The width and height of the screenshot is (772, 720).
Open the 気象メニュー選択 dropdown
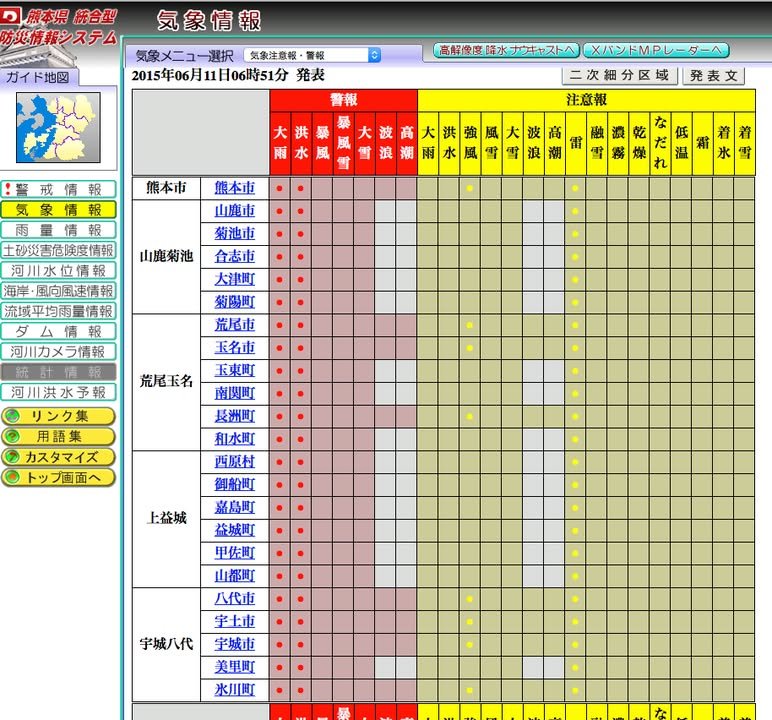312,56
